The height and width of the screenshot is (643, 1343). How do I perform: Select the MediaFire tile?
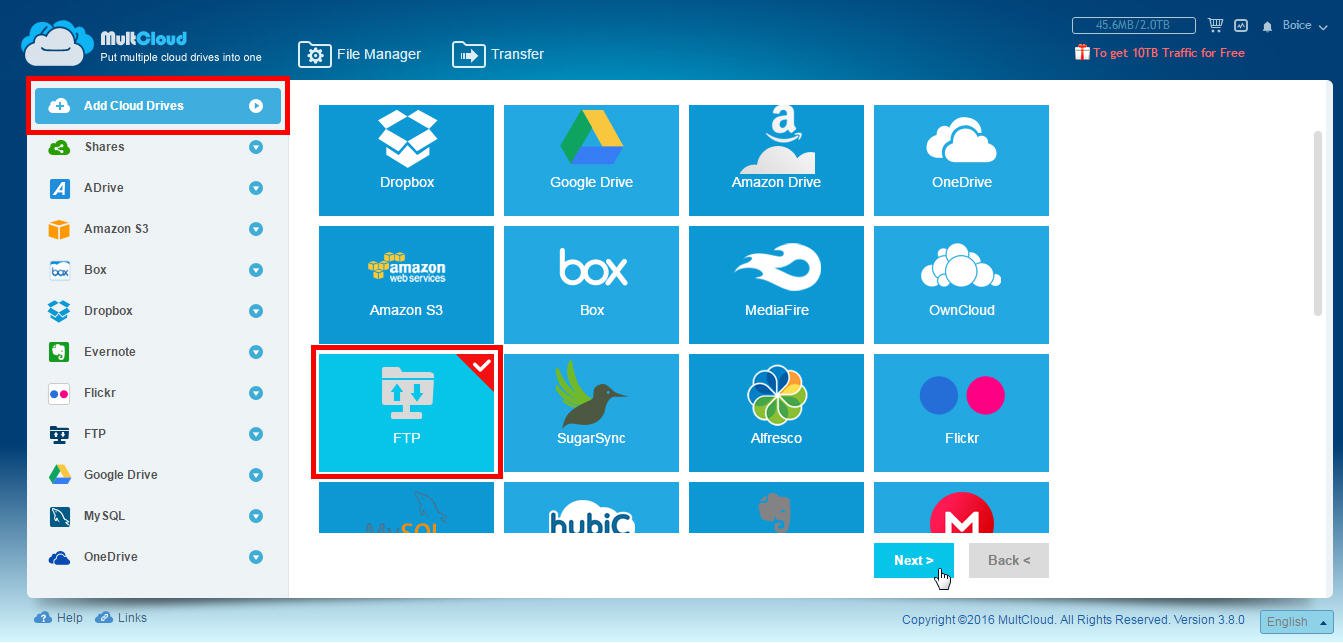pyautogui.click(x=776, y=285)
